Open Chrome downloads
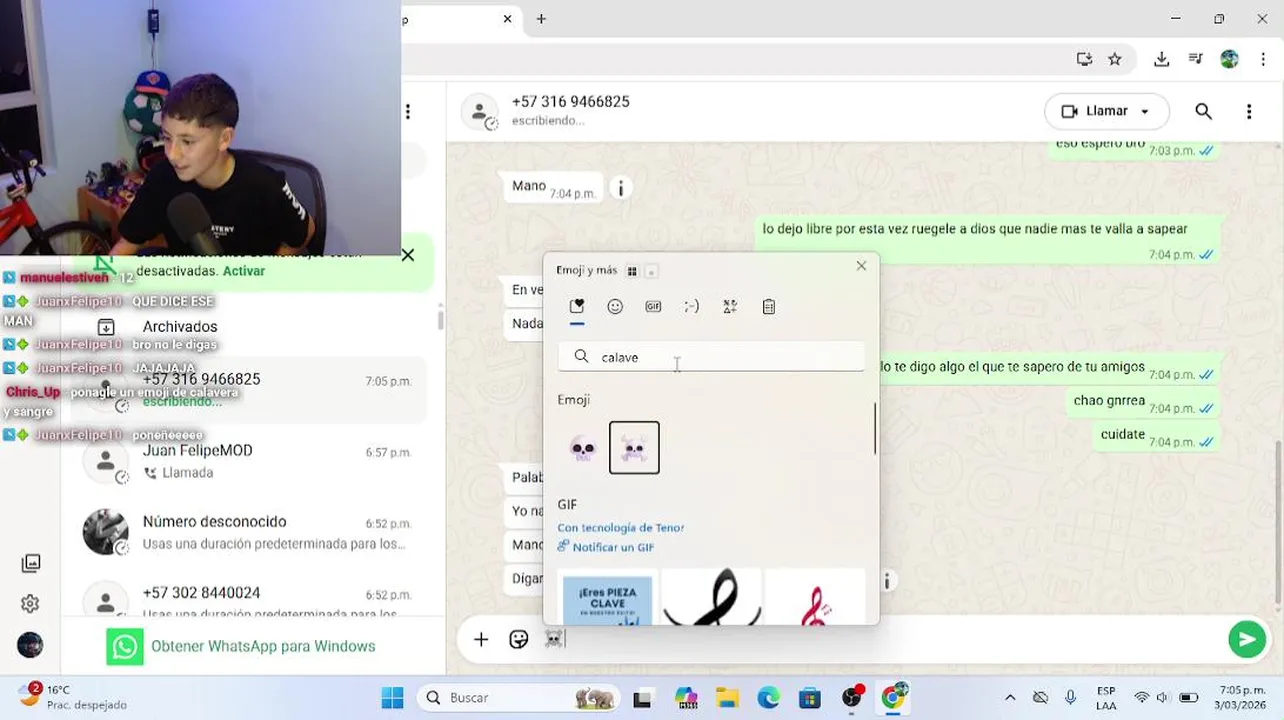The height and width of the screenshot is (720, 1284). (x=1161, y=59)
